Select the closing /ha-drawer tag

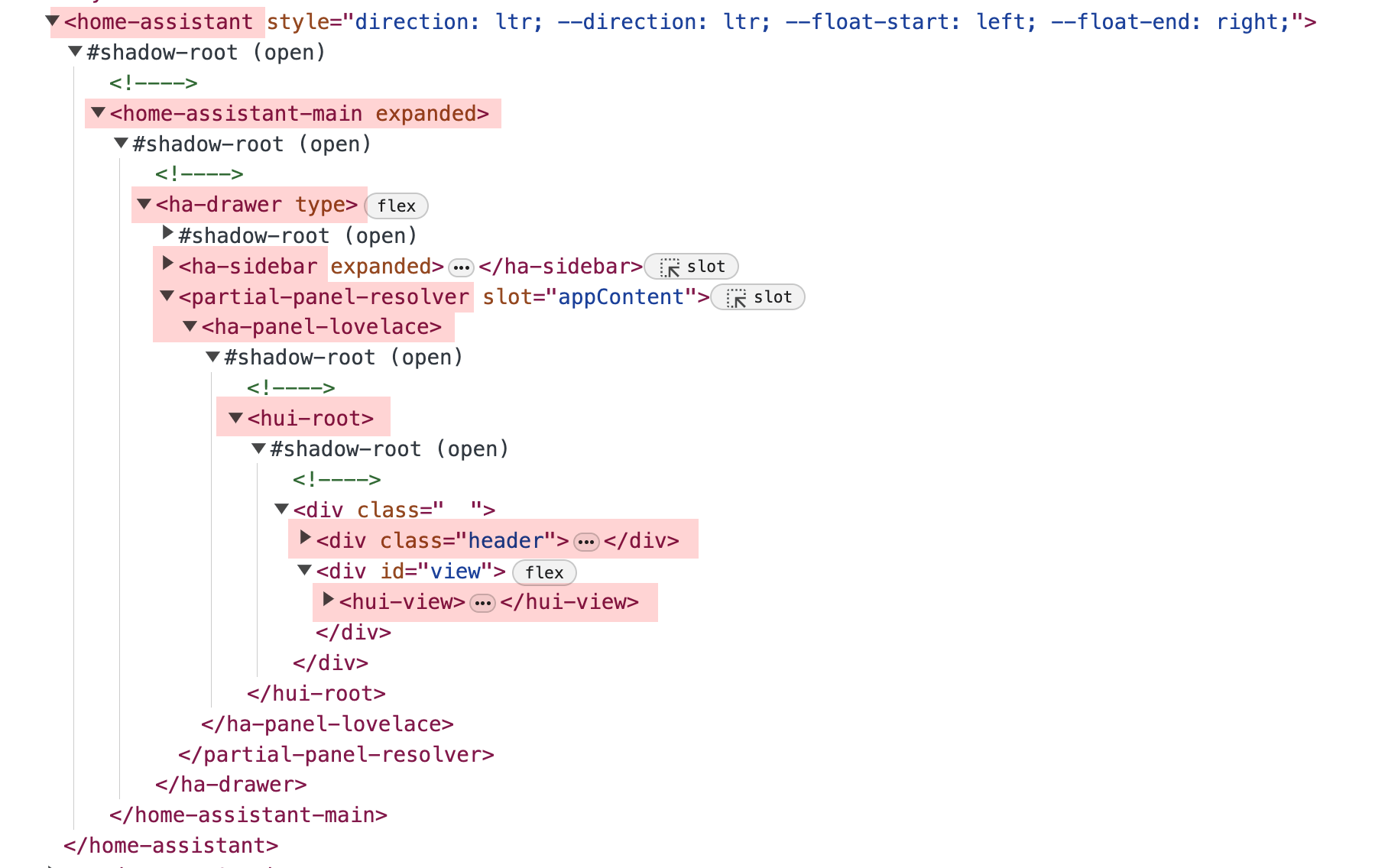[x=231, y=785]
